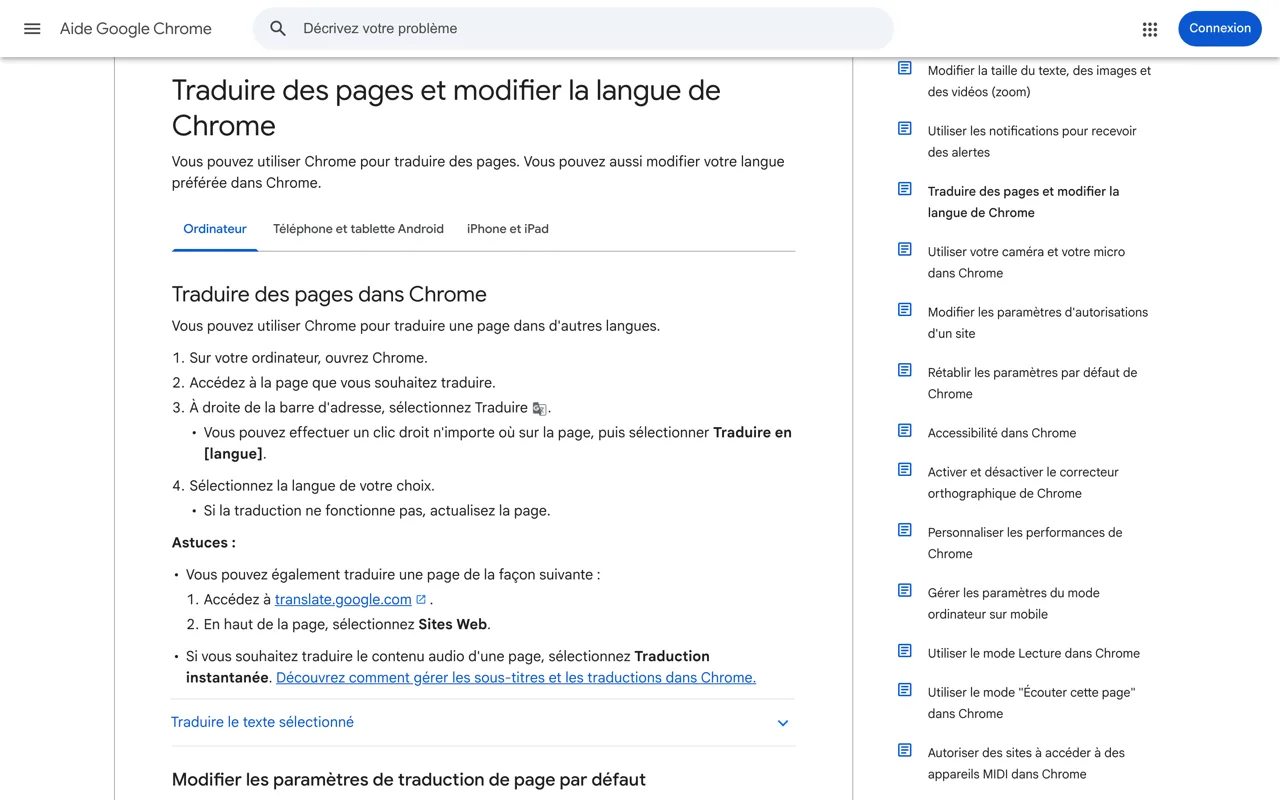Switch to 'Téléphone et tablette Android' tab
This screenshot has width=1280, height=800.
(x=358, y=229)
